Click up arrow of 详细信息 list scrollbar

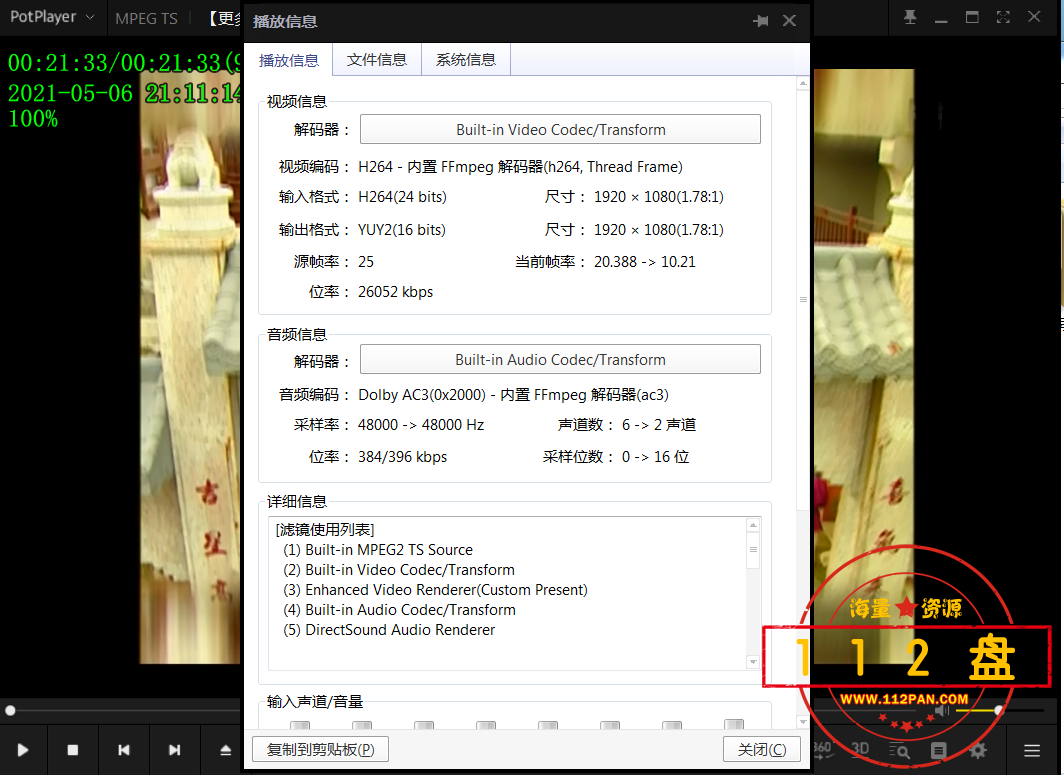pos(753,525)
